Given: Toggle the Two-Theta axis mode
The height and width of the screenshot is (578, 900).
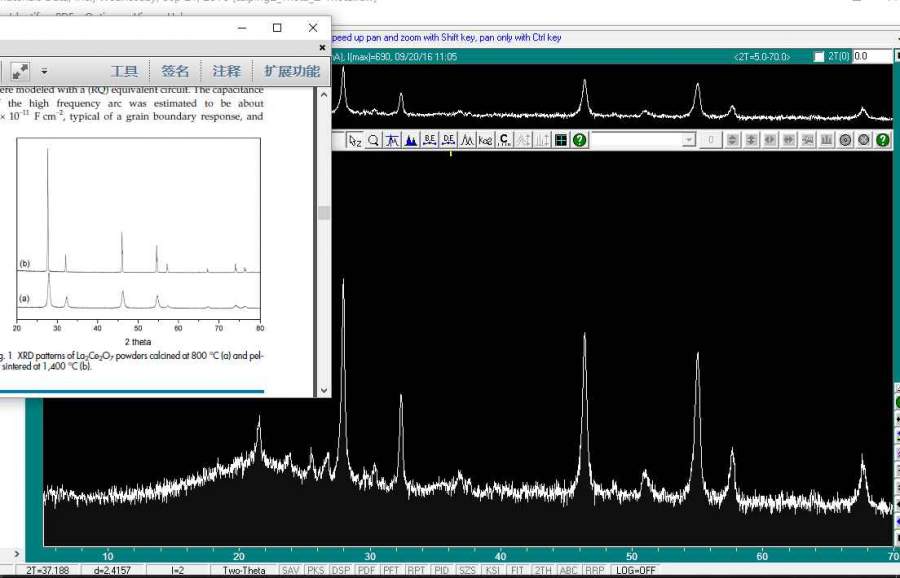Looking at the screenshot, I should click(x=244, y=571).
